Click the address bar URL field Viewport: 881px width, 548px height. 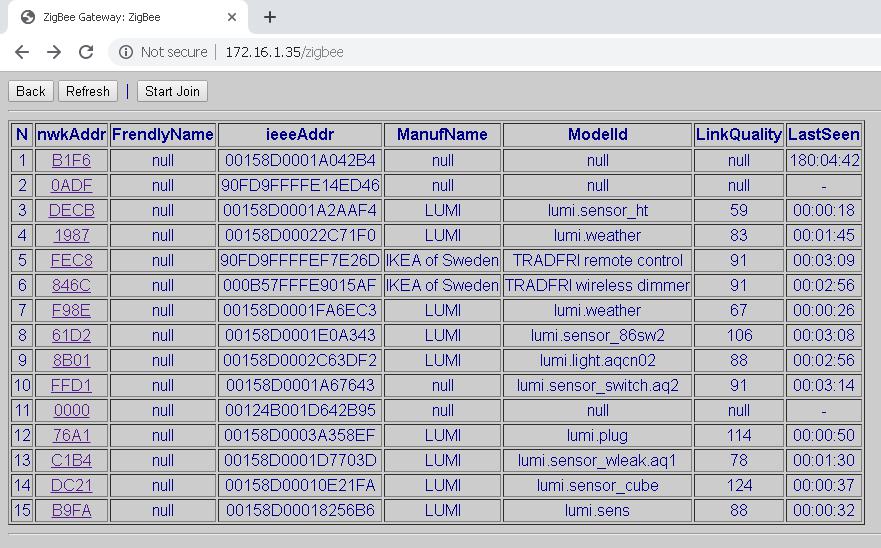point(450,52)
